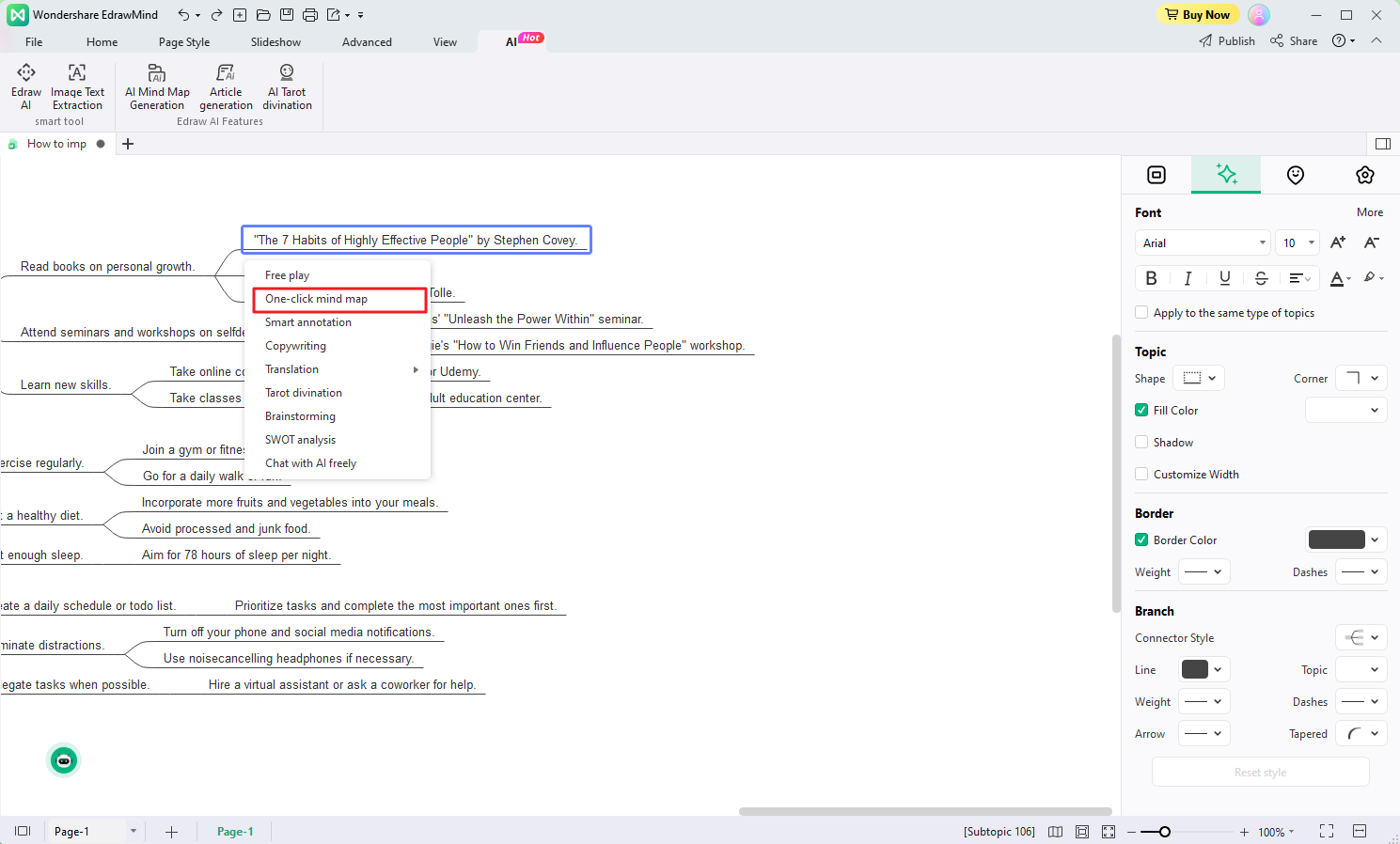Image resolution: width=1400 pixels, height=844 pixels.
Task: Open the Page Style ribbon tab
Action: pyautogui.click(x=184, y=42)
